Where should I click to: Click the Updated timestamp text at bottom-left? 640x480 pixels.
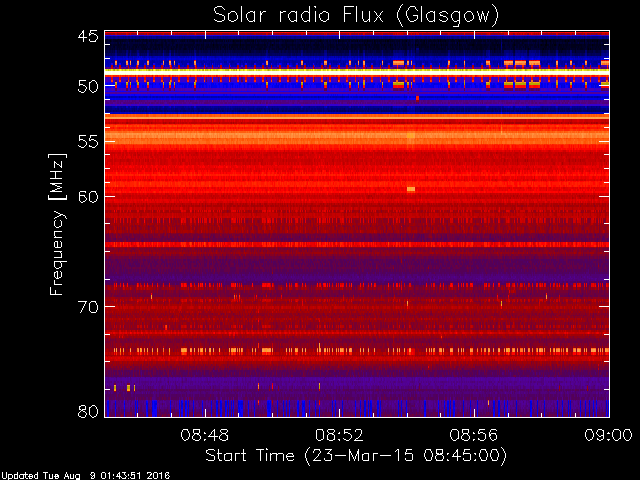85,476
